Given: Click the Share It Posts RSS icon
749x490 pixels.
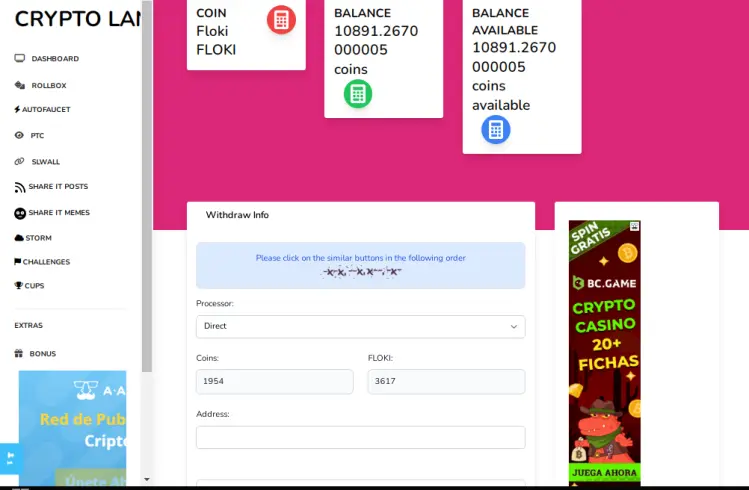Looking at the screenshot, I should 20,187.
